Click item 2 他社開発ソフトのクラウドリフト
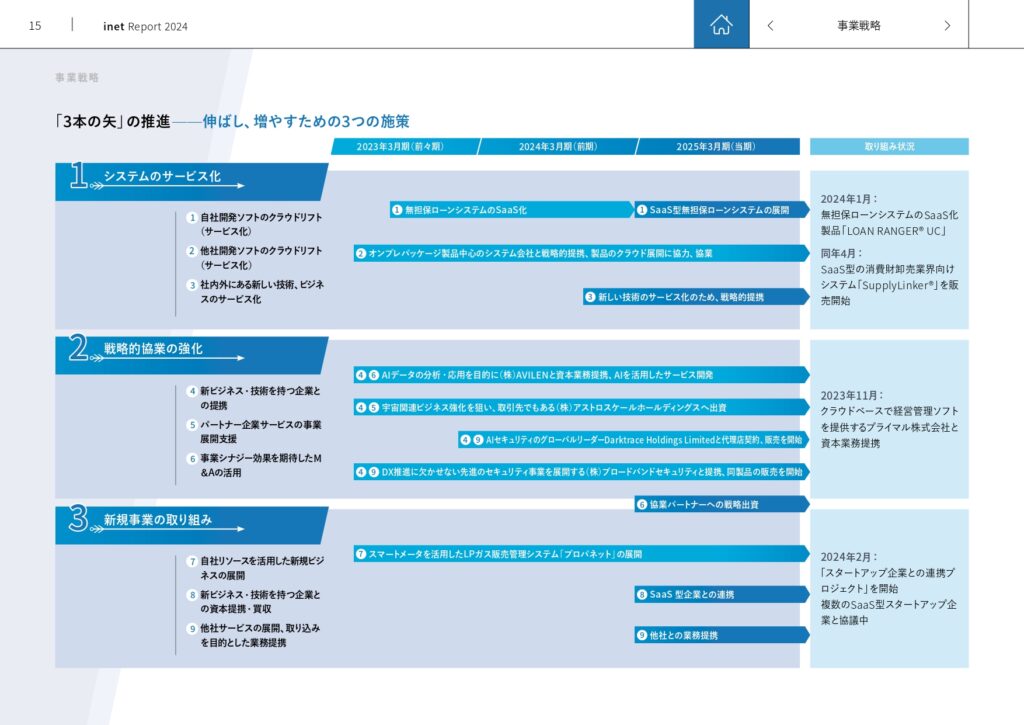Image resolution: width=1024 pixels, height=725 pixels. click(255, 258)
